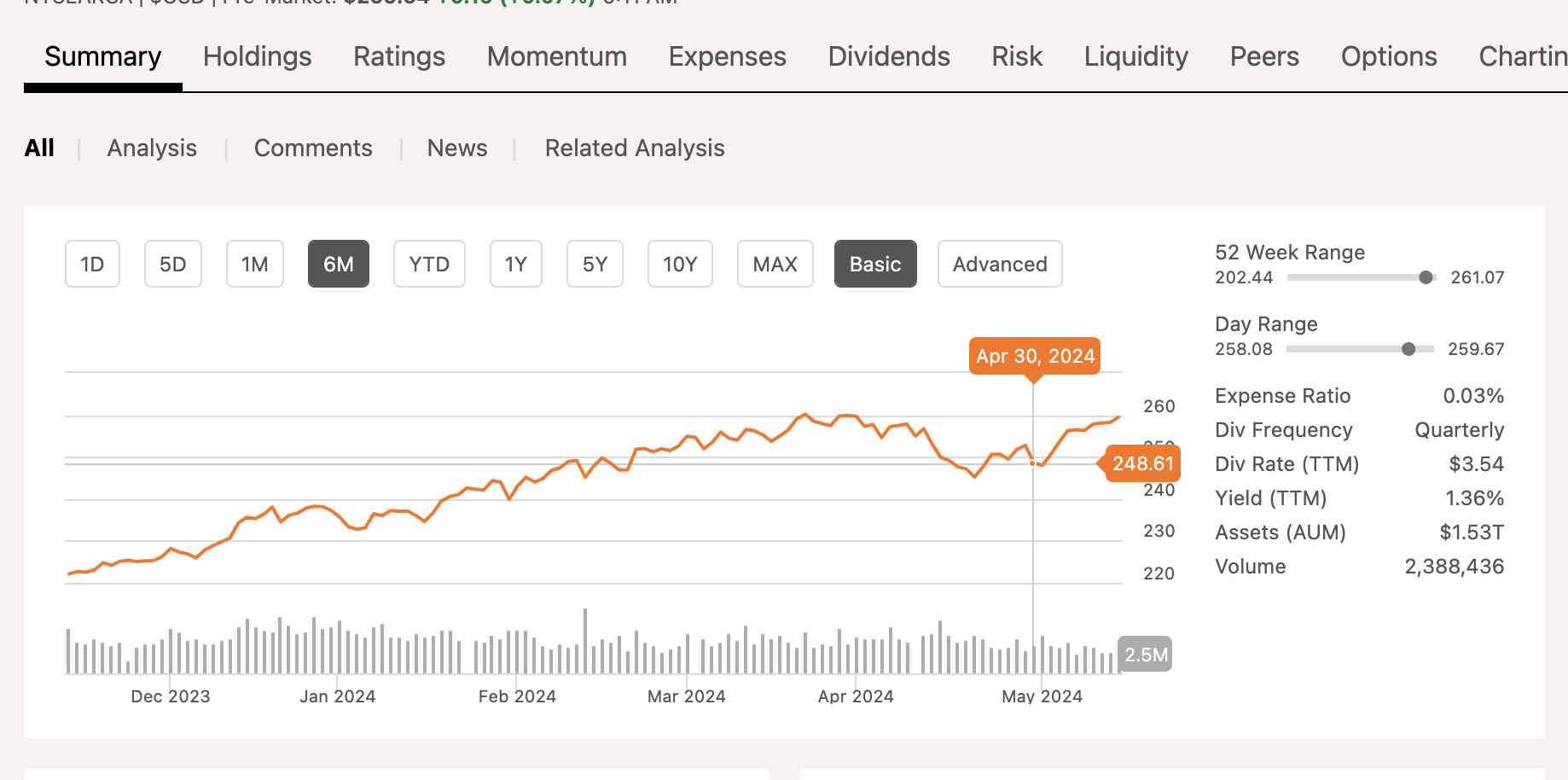Select the Momentum tab
The width and height of the screenshot is (1568, 780).
coord(556,57)
